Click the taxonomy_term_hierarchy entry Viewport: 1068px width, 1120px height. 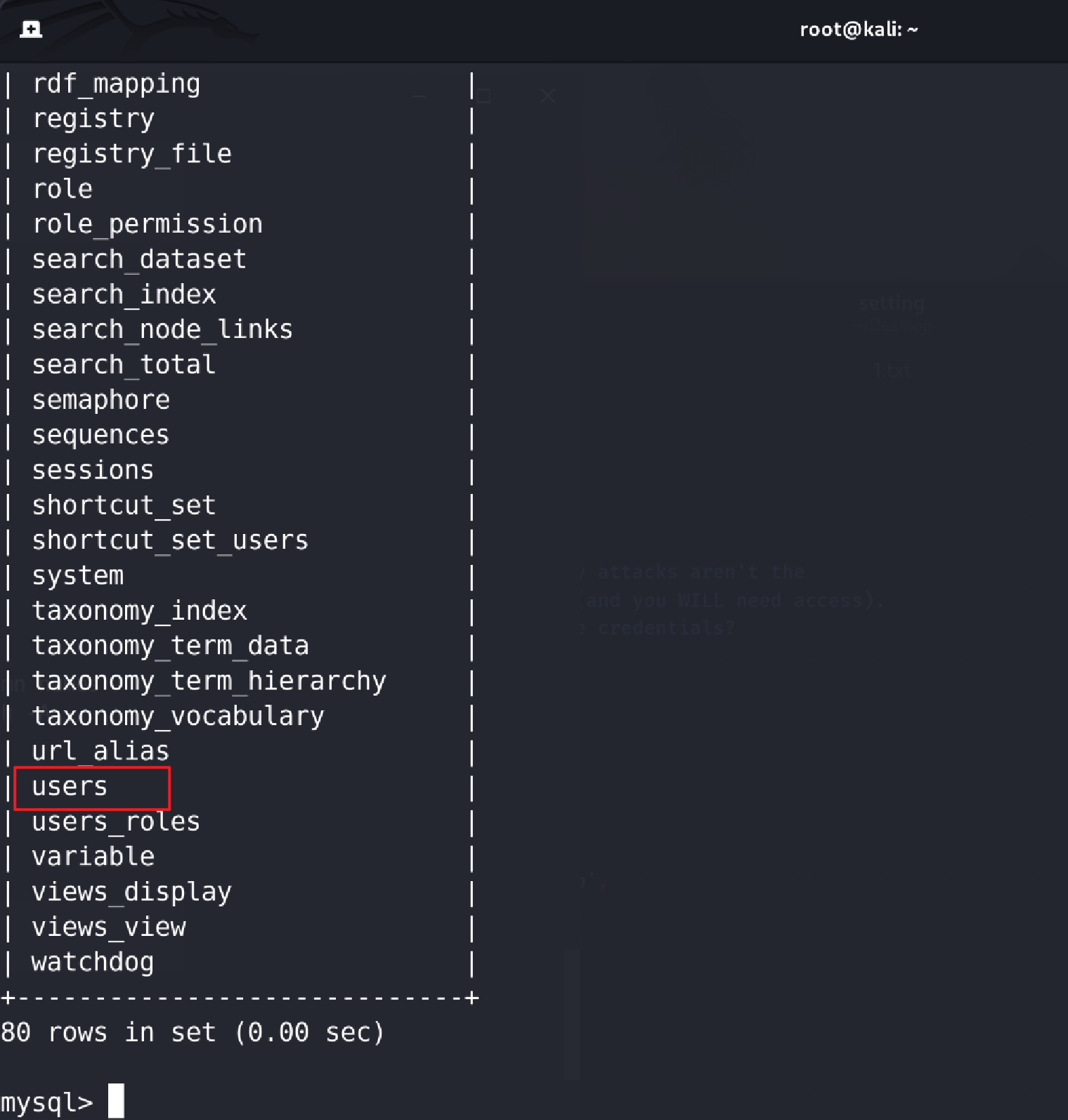pos(209,681)
